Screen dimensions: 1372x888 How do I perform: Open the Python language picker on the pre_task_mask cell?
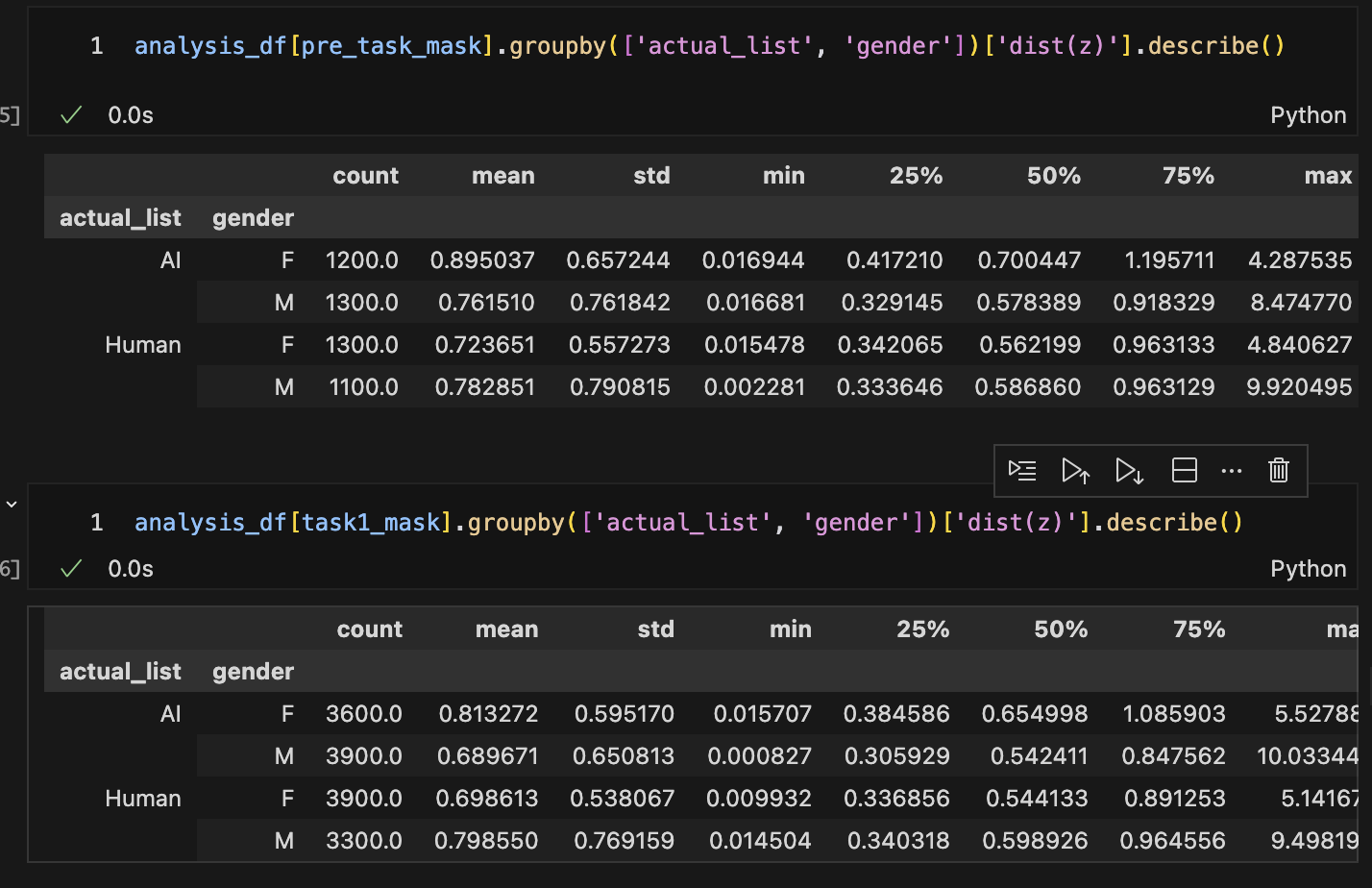point(1308,115)
